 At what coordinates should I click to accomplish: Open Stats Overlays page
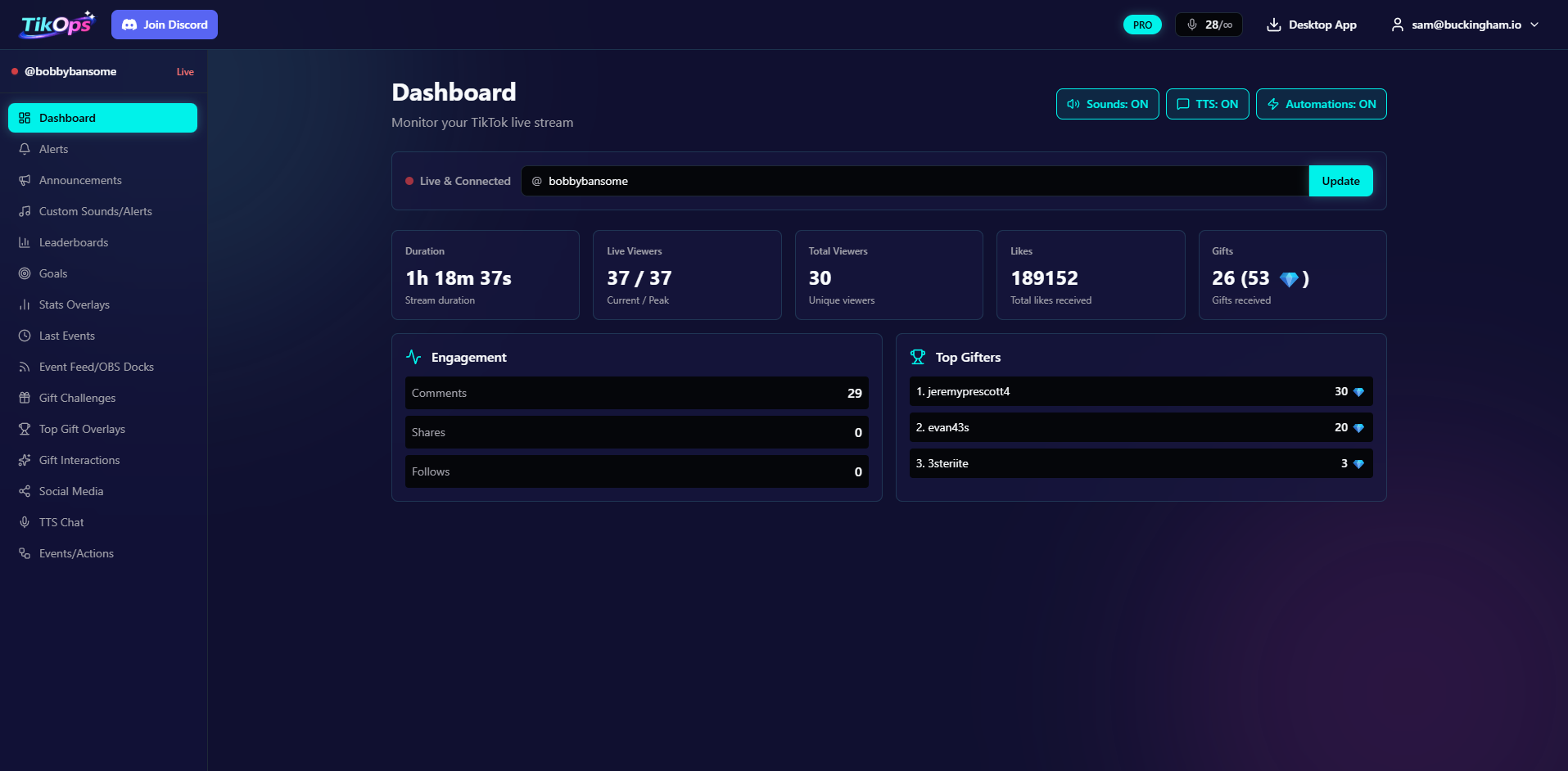coord(102,304)
